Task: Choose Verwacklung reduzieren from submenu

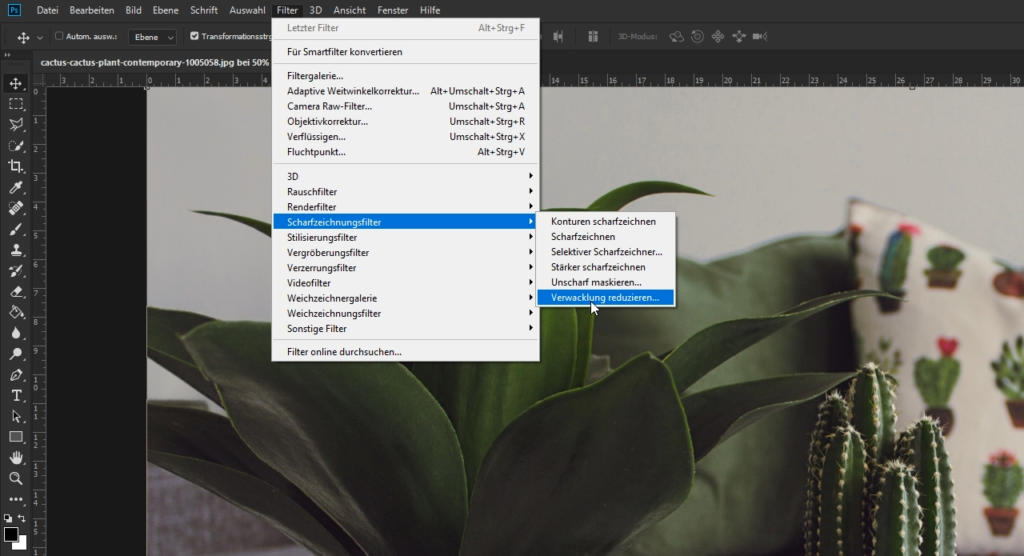Action: click(605, 297)
